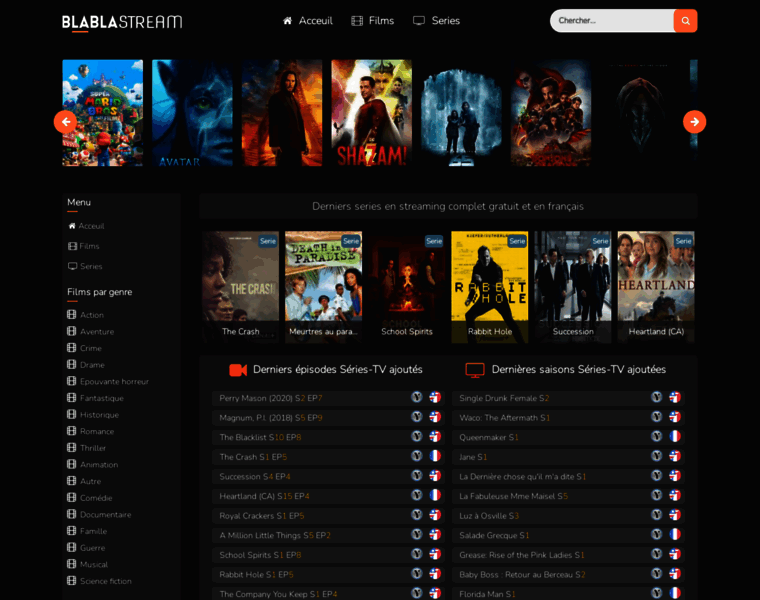This screenshot has width=760, height=600.
Task: Click the VO round icon on Single Drunk Female row
Action: pyautogui.click(x=656, y=397)
